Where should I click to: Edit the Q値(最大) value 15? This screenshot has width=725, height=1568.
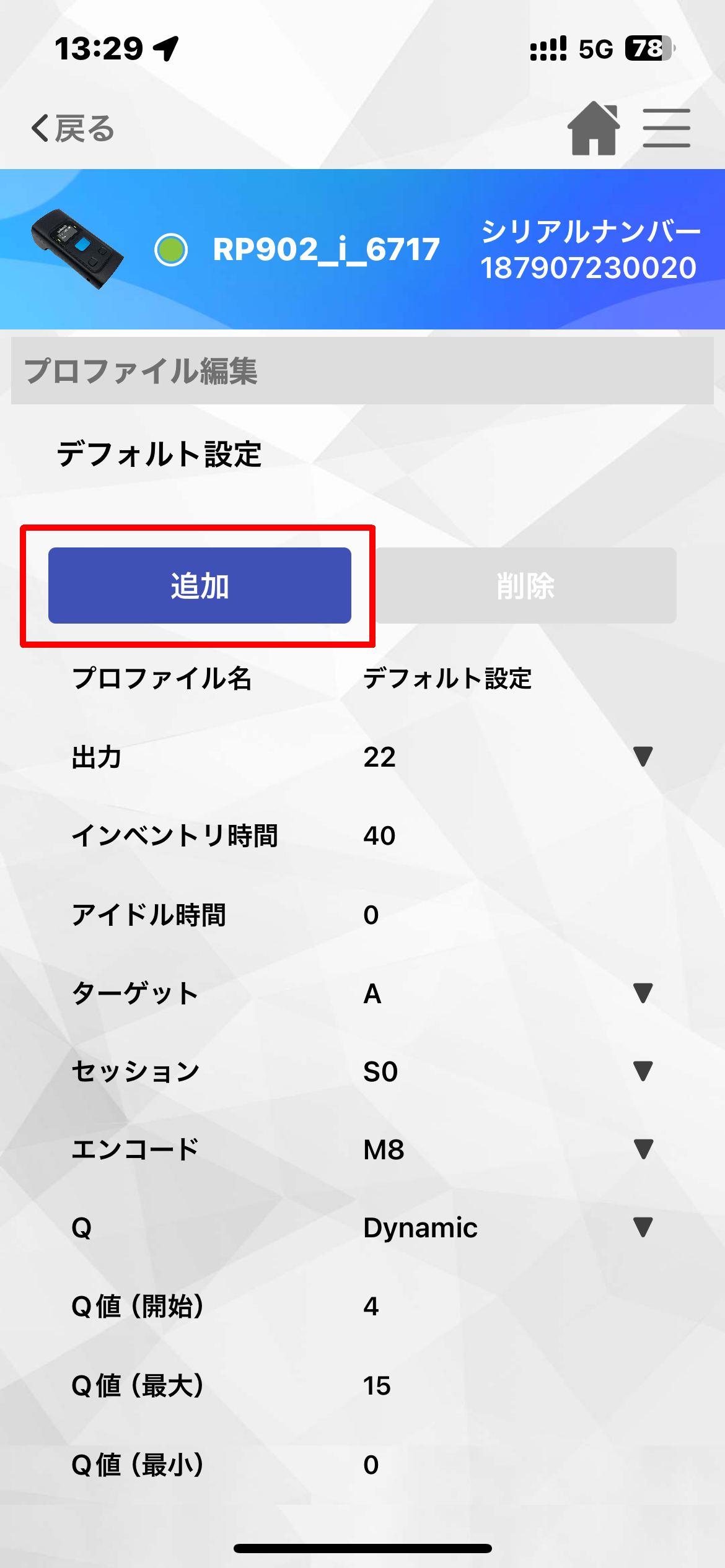click(x=377, y=1385)
